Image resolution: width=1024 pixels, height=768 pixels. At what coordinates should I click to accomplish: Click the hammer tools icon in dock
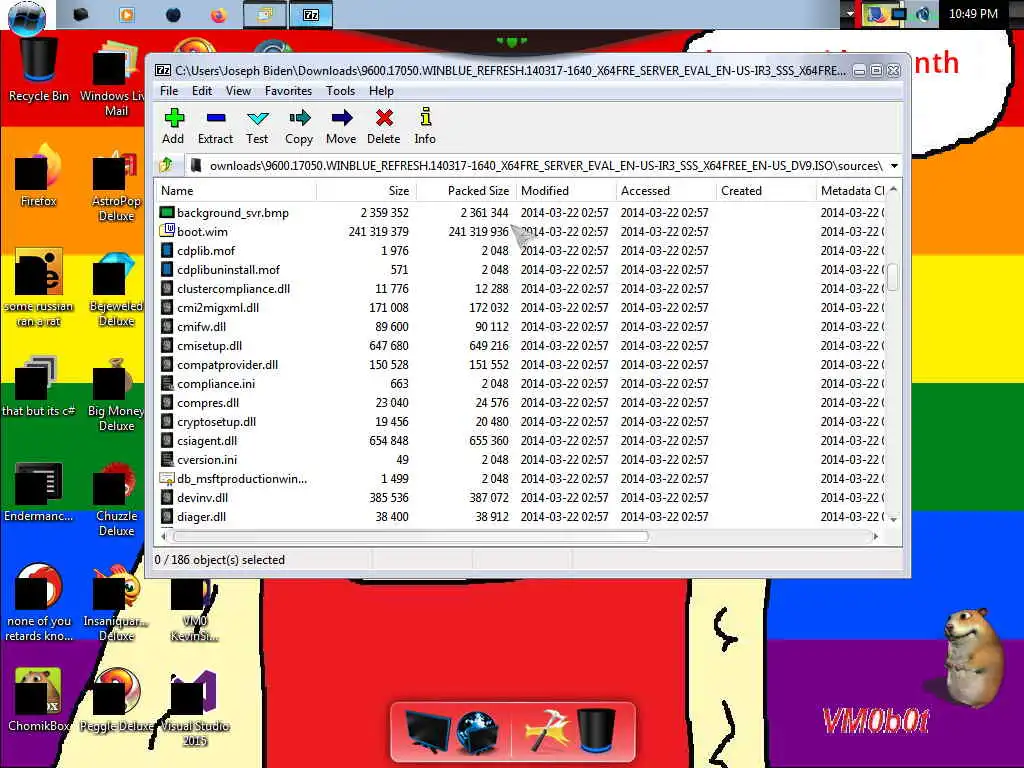pyautogui.click(x=547, y=729)
